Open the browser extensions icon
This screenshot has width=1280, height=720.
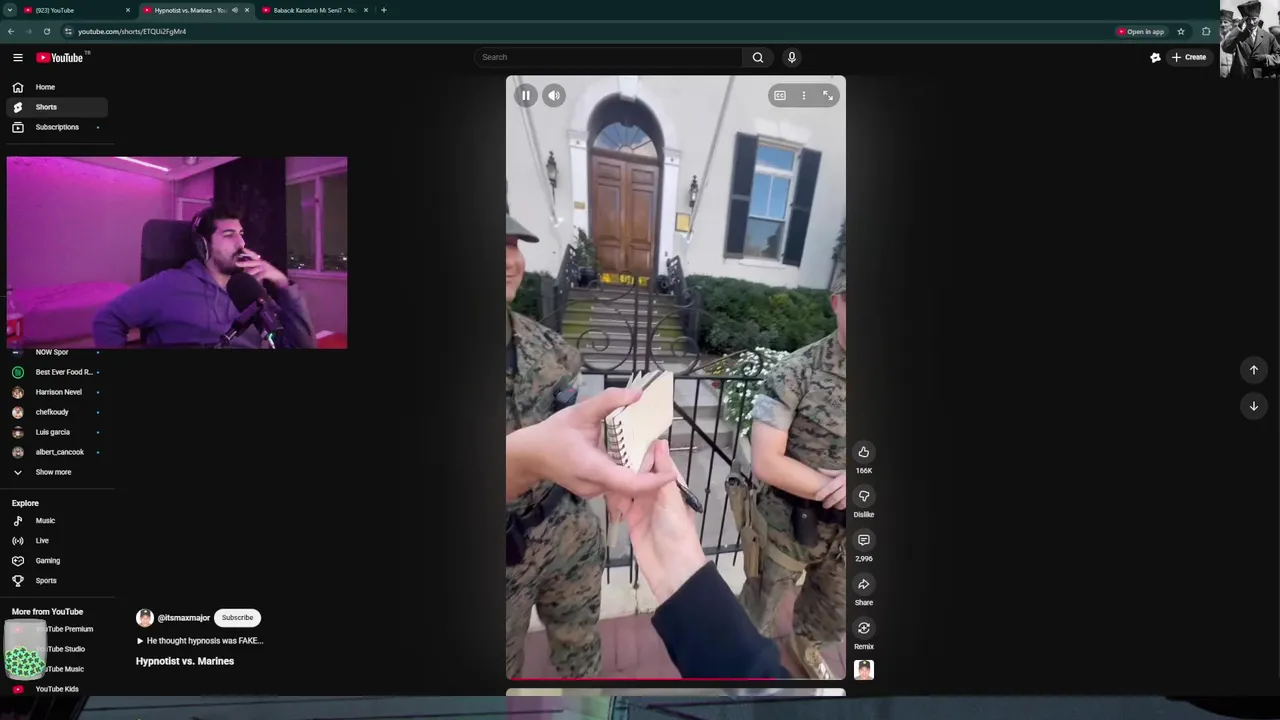tap(1206, 31)
